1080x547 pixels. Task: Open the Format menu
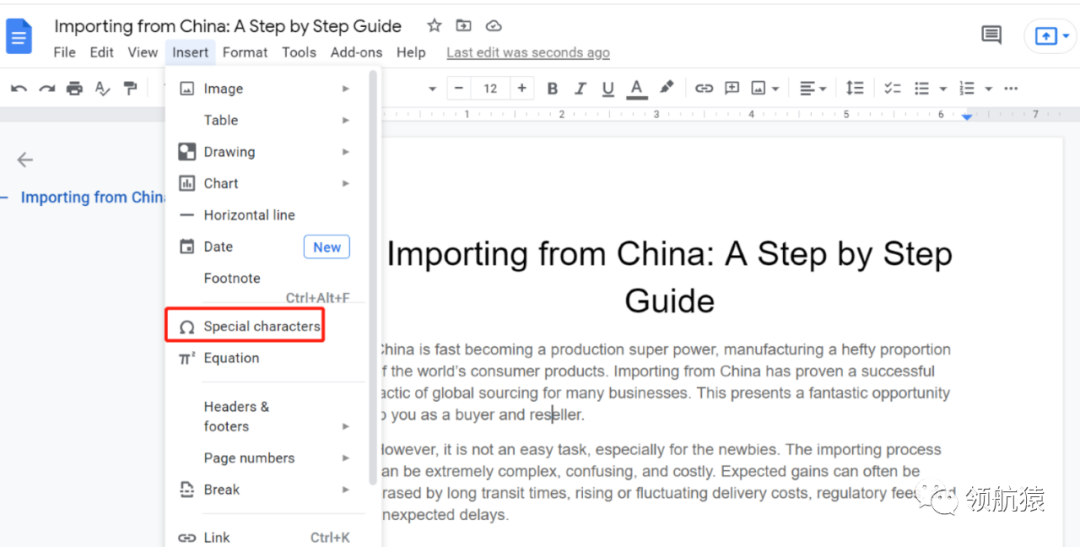coord(245,53)
